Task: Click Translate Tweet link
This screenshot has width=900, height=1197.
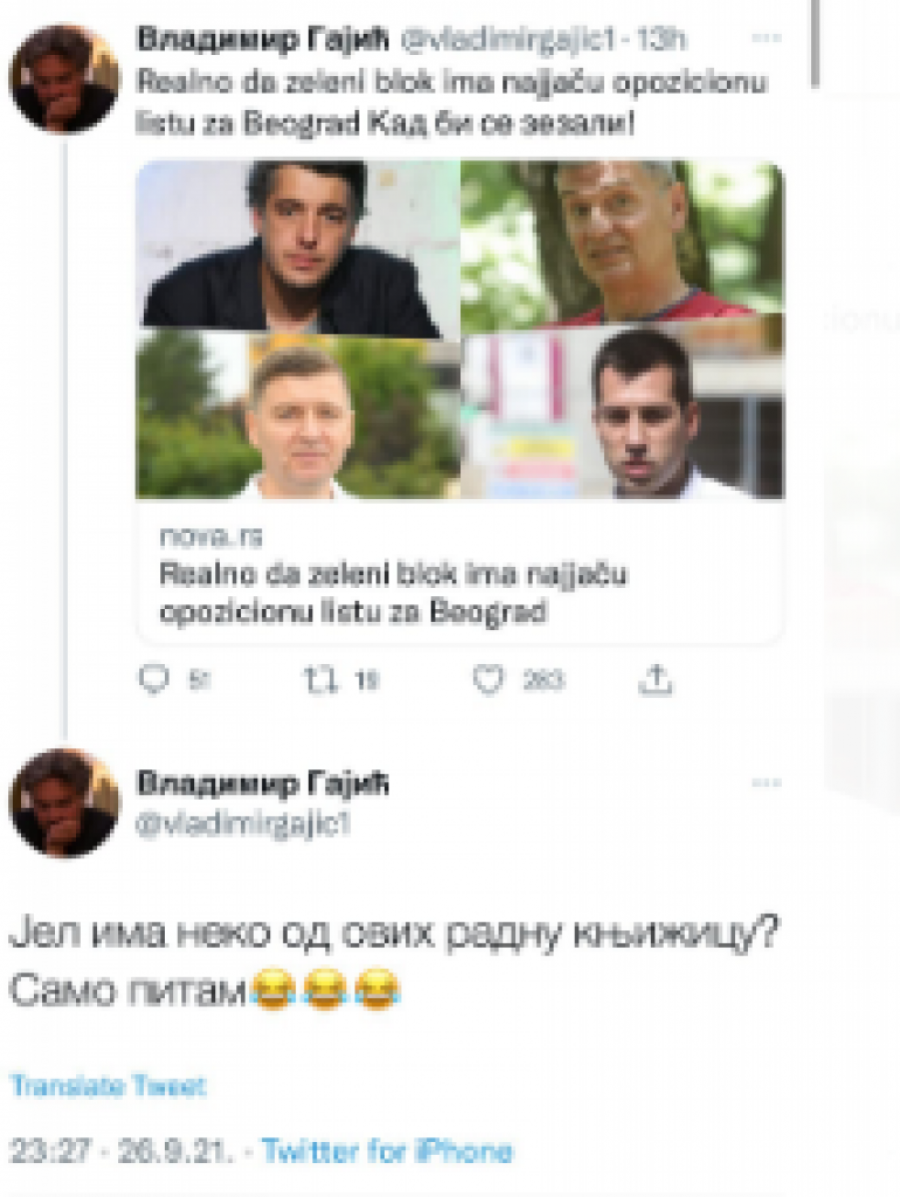Action: 108,1086
